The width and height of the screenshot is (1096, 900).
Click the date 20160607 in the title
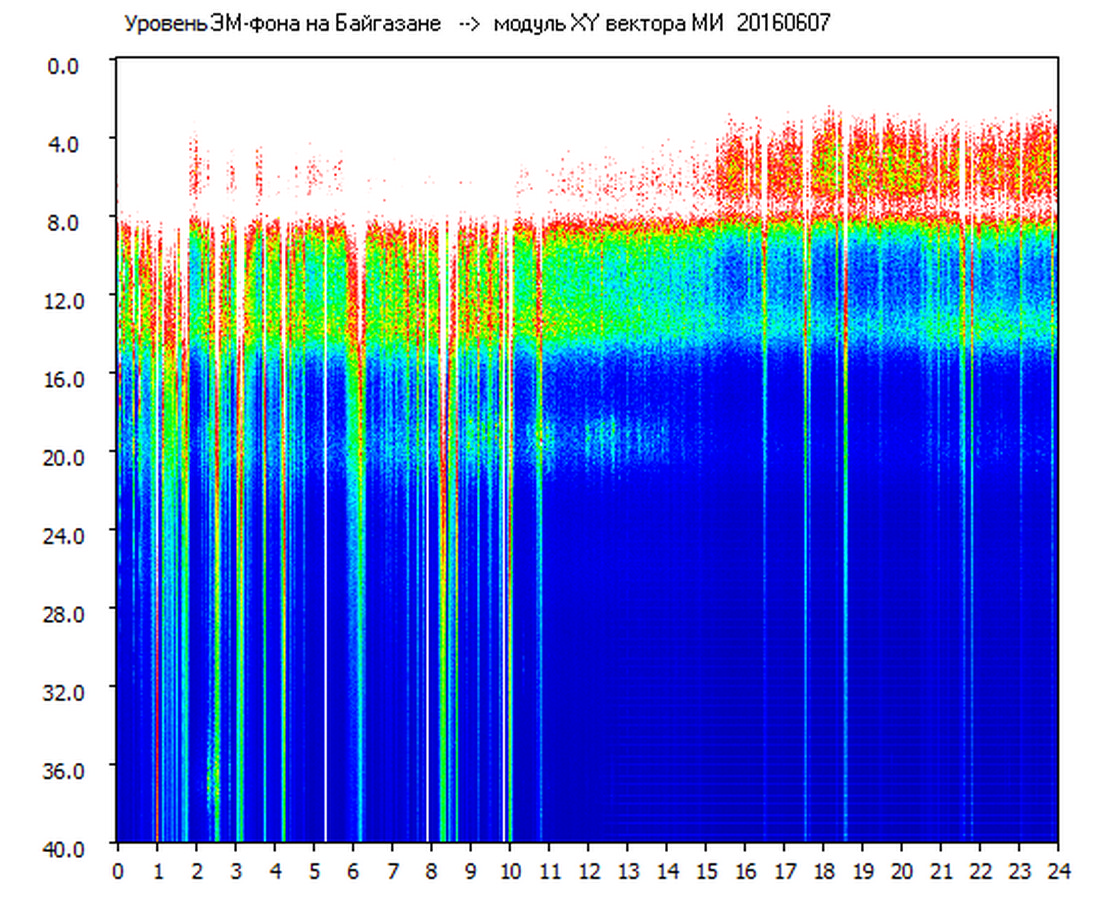[x=783, y=24]
